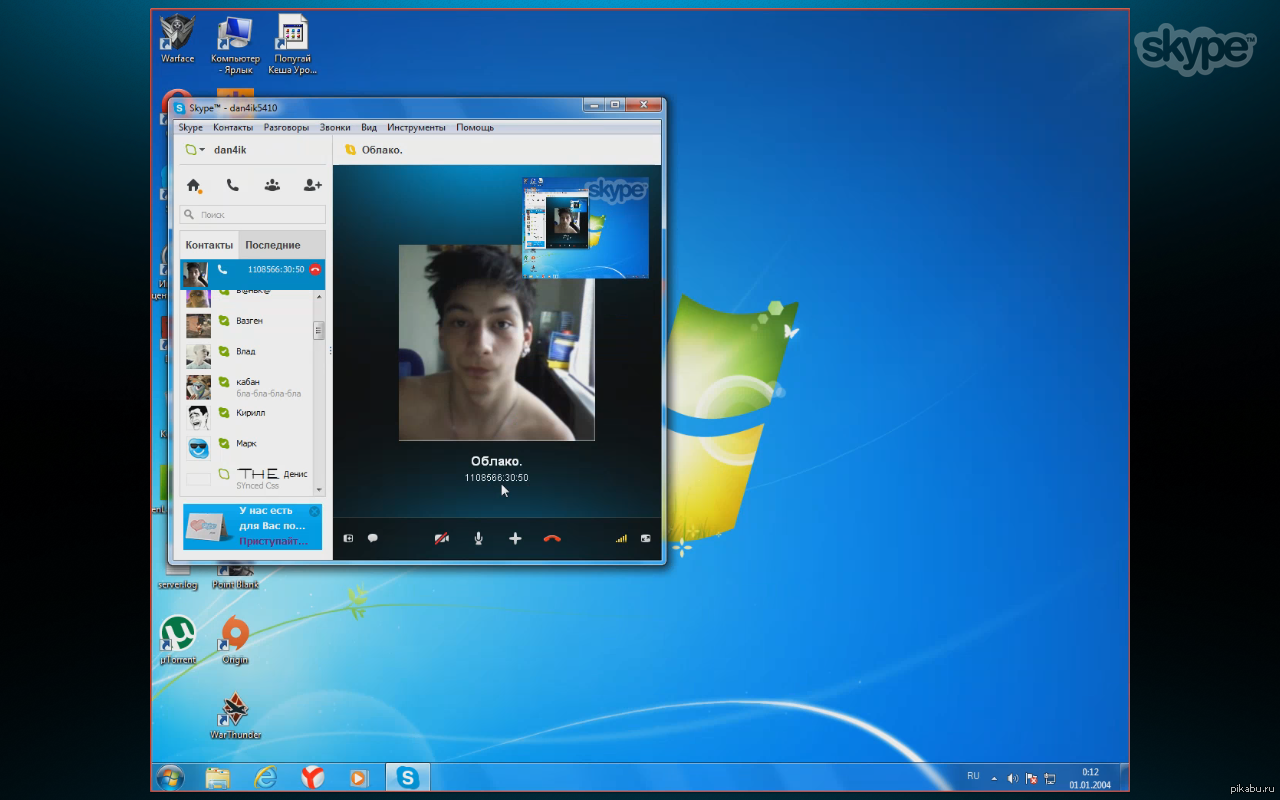1280x800 pixels.
Task: Click the Поиск search field
Action: (x=253, y=214)
